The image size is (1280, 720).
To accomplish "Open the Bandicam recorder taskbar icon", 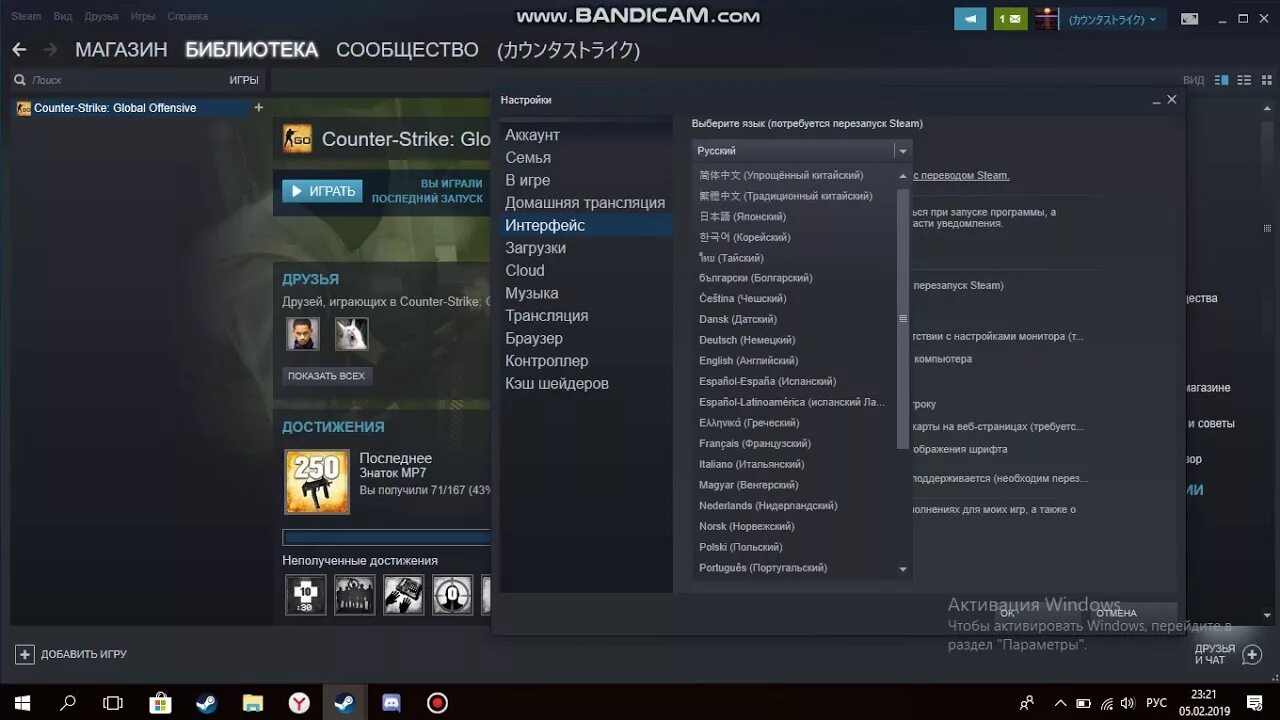I will pos(437,703).
